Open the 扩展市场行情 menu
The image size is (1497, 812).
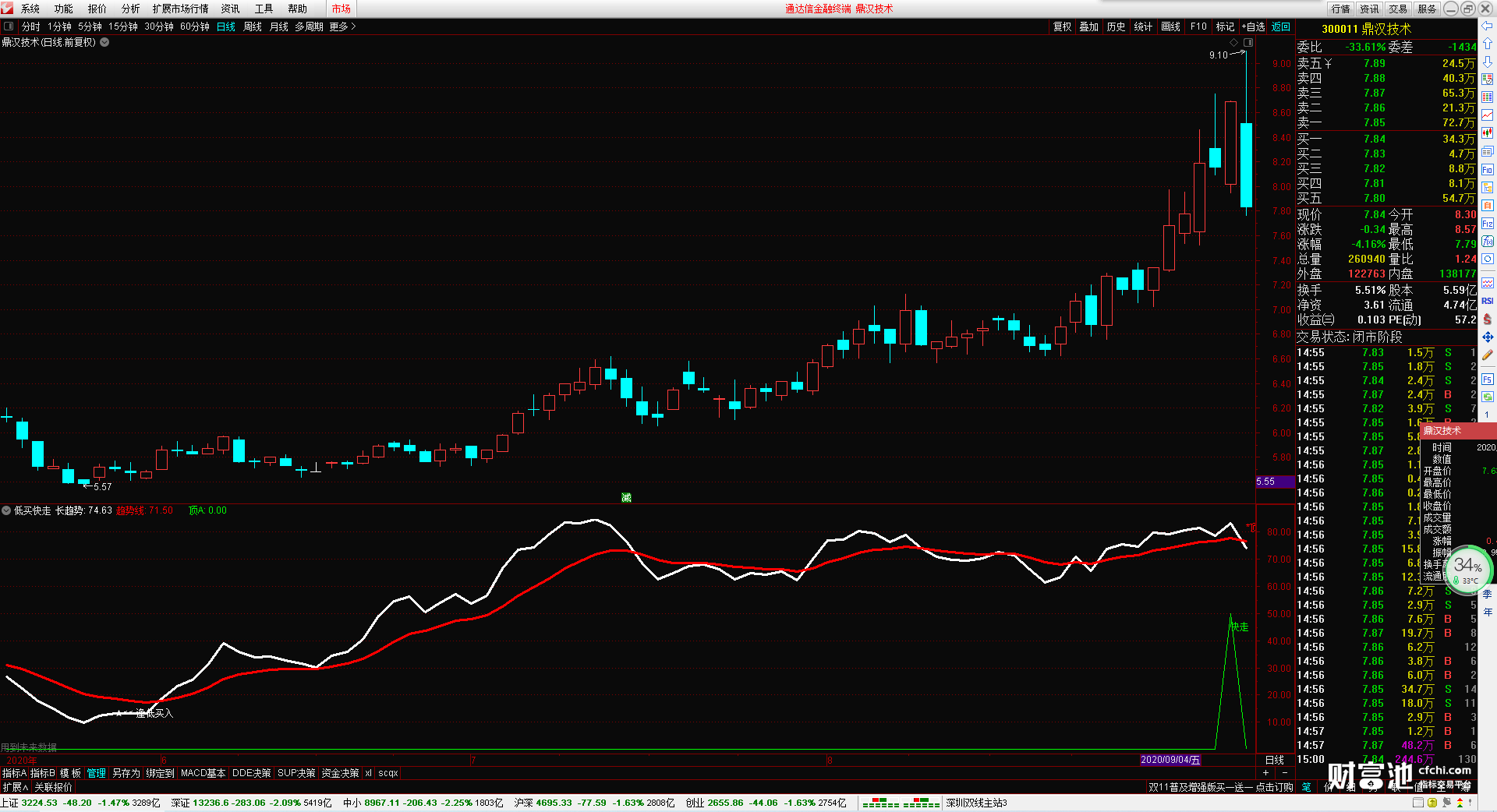click(181, 9)
